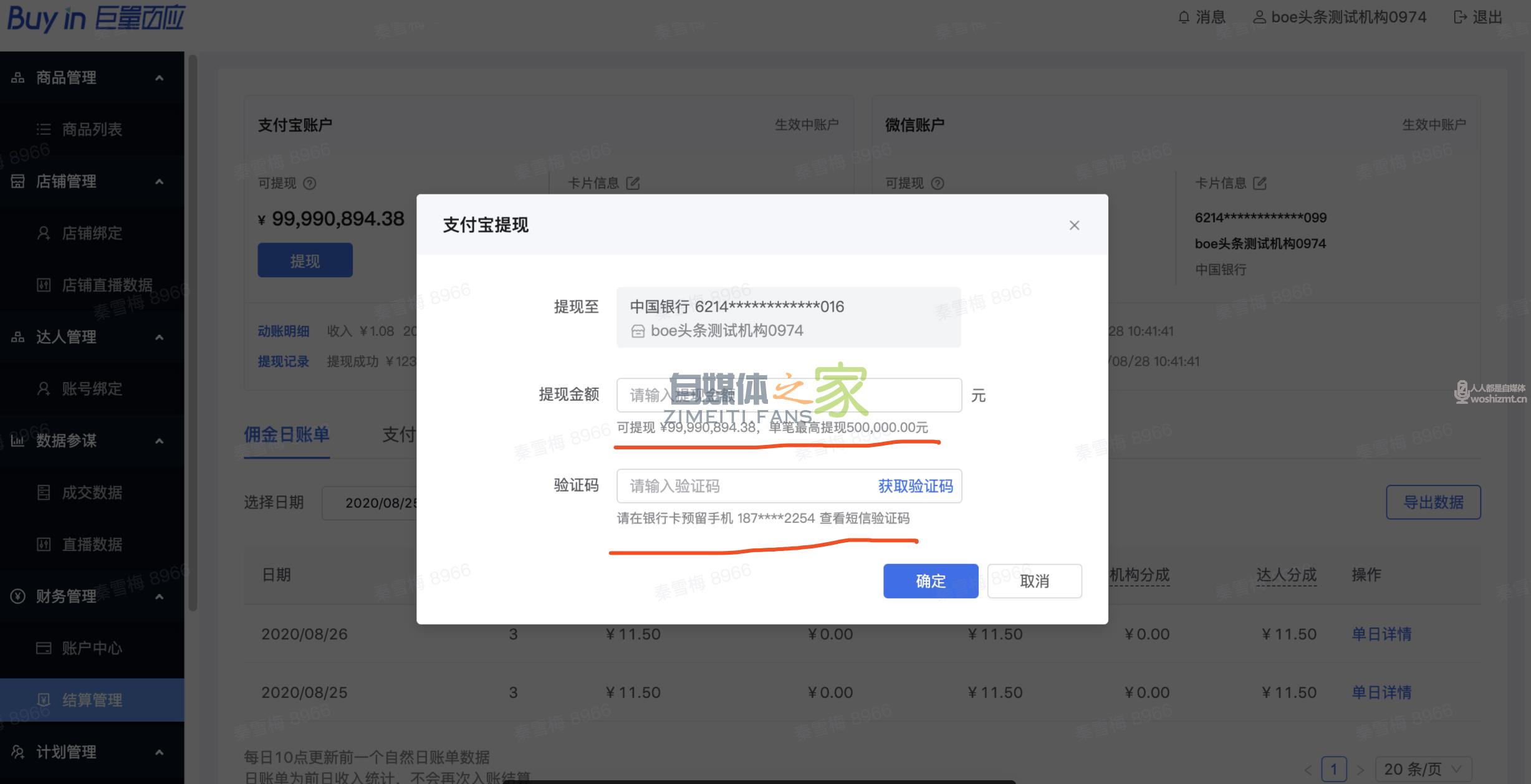Viewport: 1531px width, 784px height.
Task: Click help icon next to WeChat 可提现
Action: click(938, 183)
